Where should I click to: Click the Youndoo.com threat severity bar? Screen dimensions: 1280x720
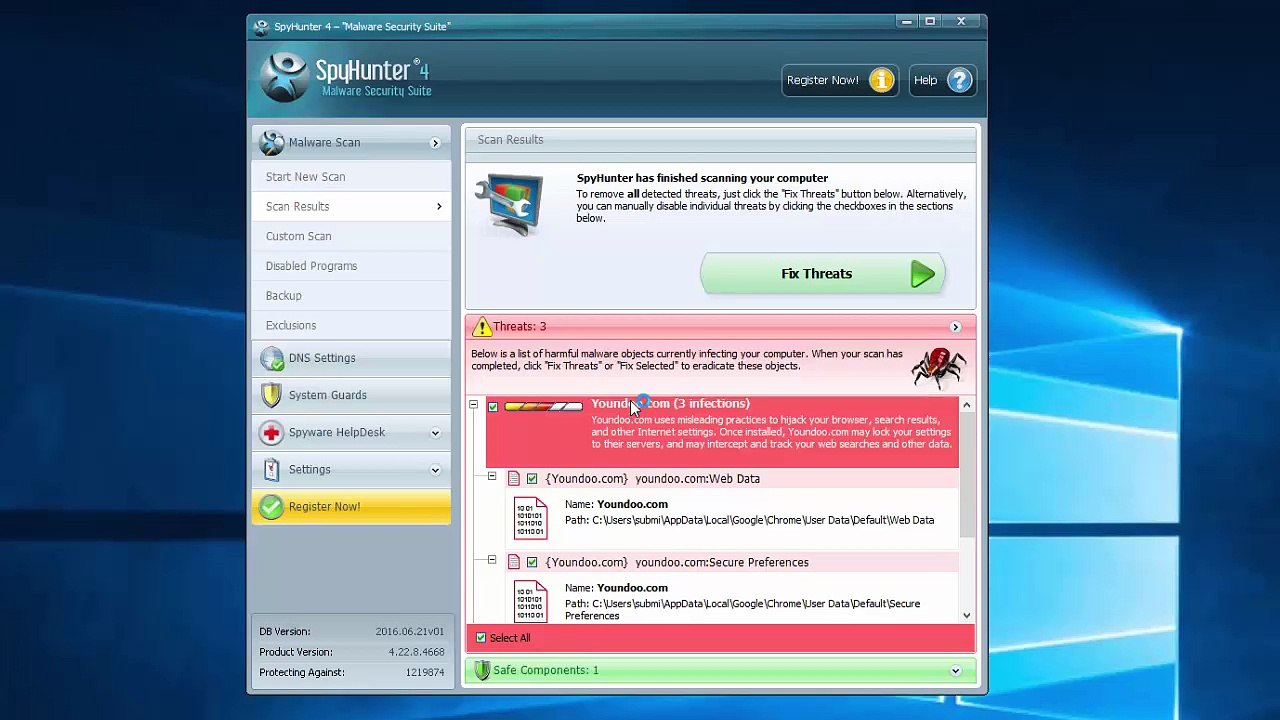point(543,406)
